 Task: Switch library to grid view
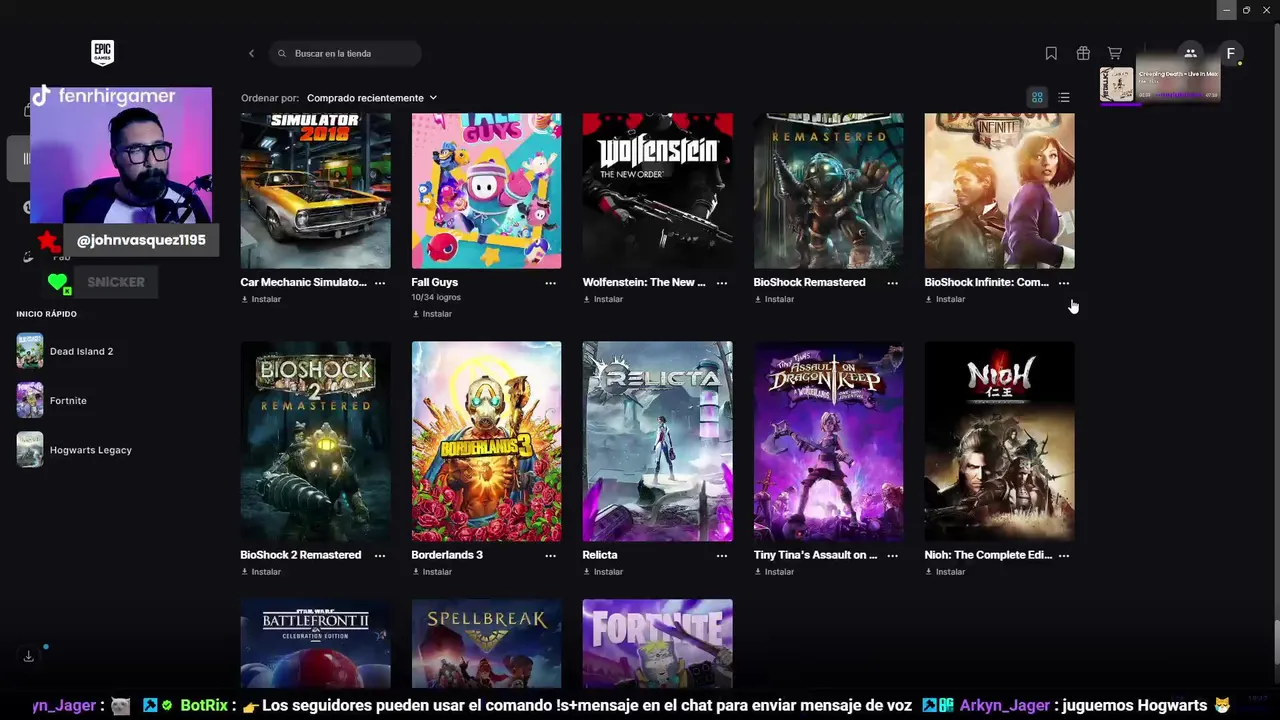(x=1037, y=97)
